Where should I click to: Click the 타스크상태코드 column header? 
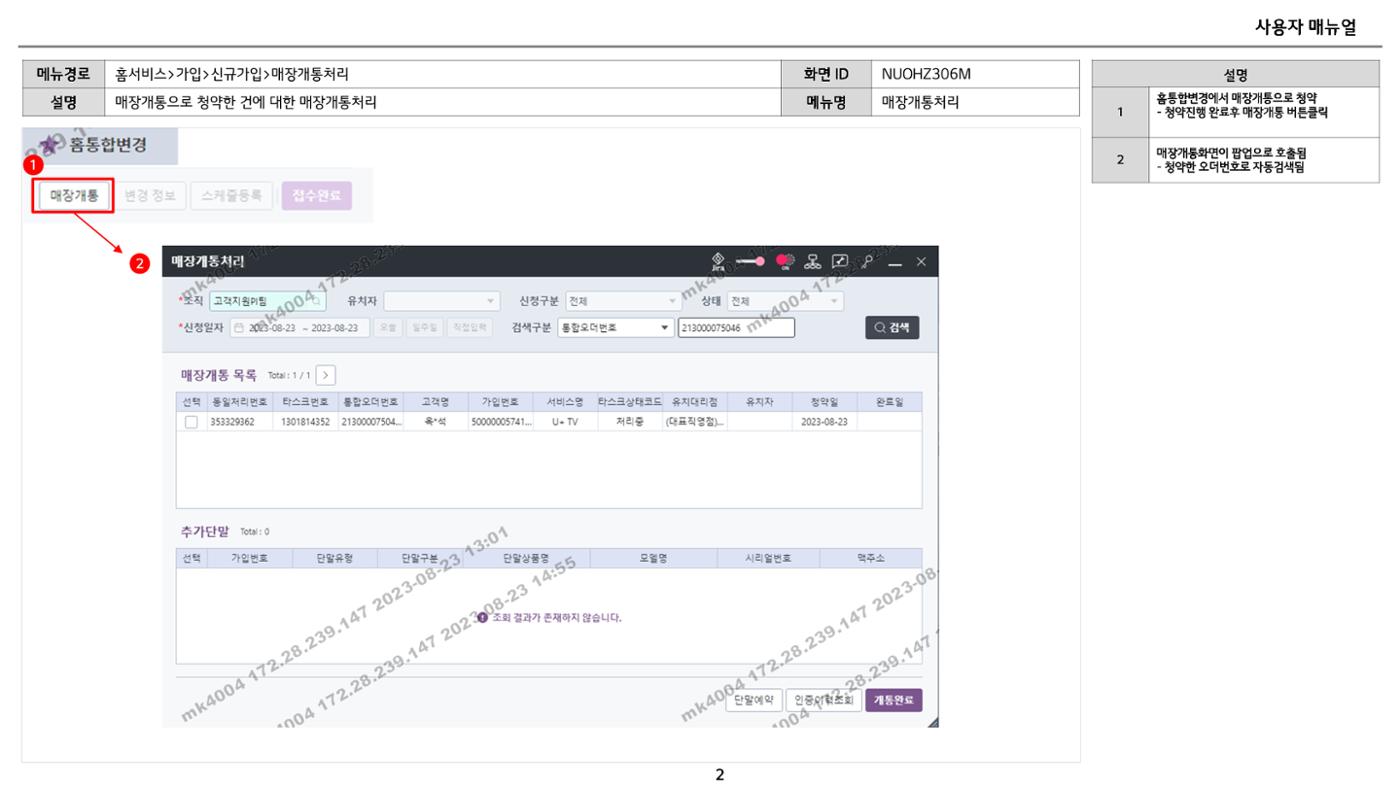tap(630, 402)
